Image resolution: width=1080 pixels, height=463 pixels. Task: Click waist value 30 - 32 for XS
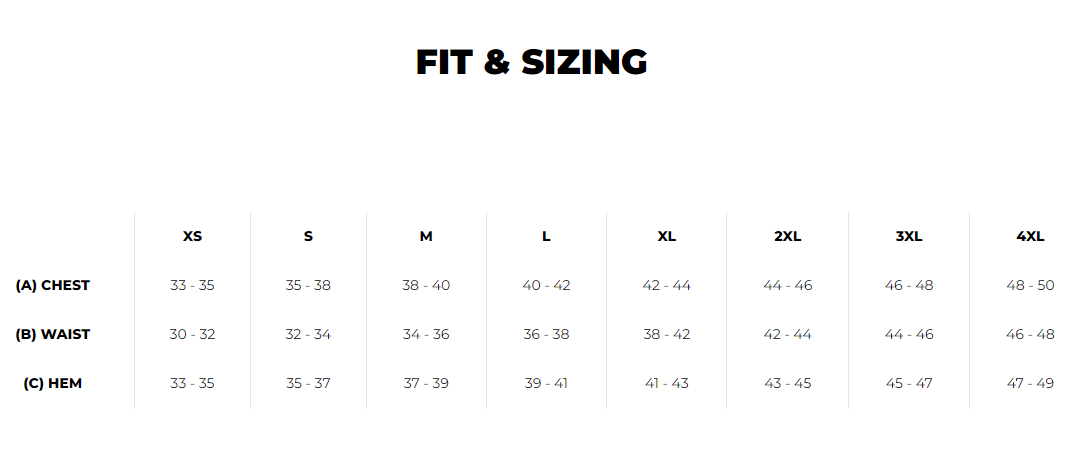192,334
